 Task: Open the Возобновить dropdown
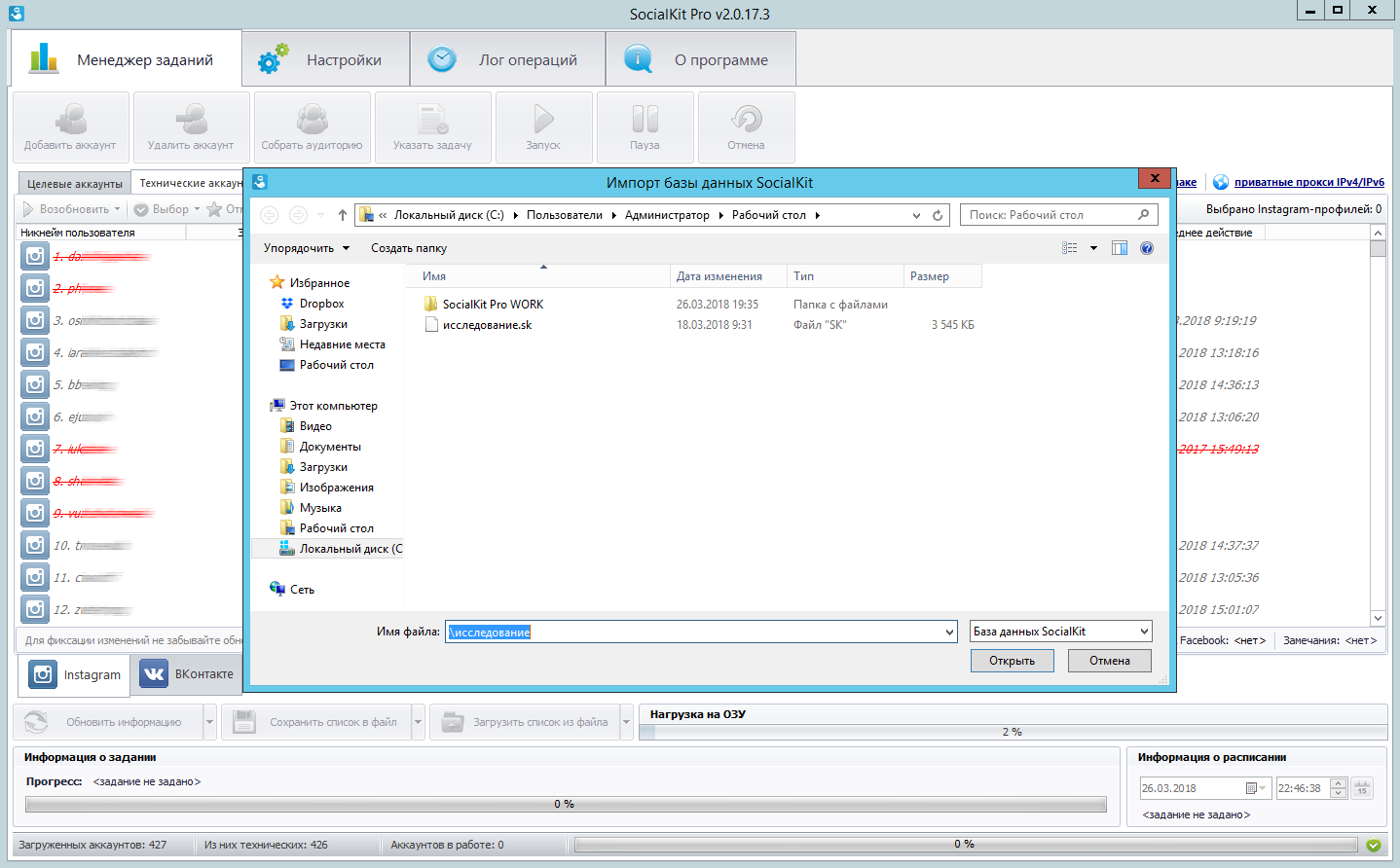[71, 209]
